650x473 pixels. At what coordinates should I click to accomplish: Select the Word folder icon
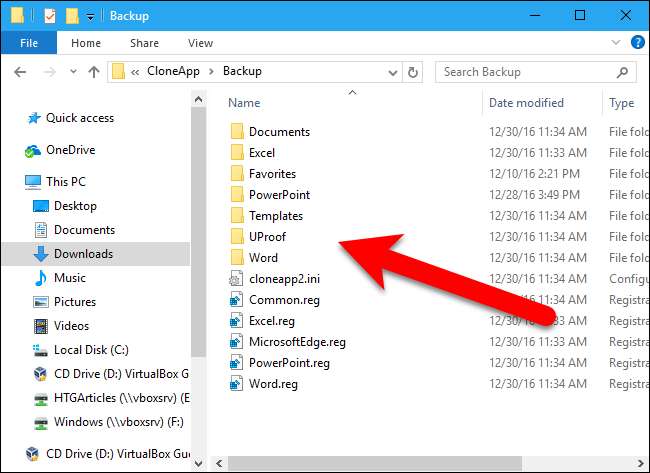[237, 257]
